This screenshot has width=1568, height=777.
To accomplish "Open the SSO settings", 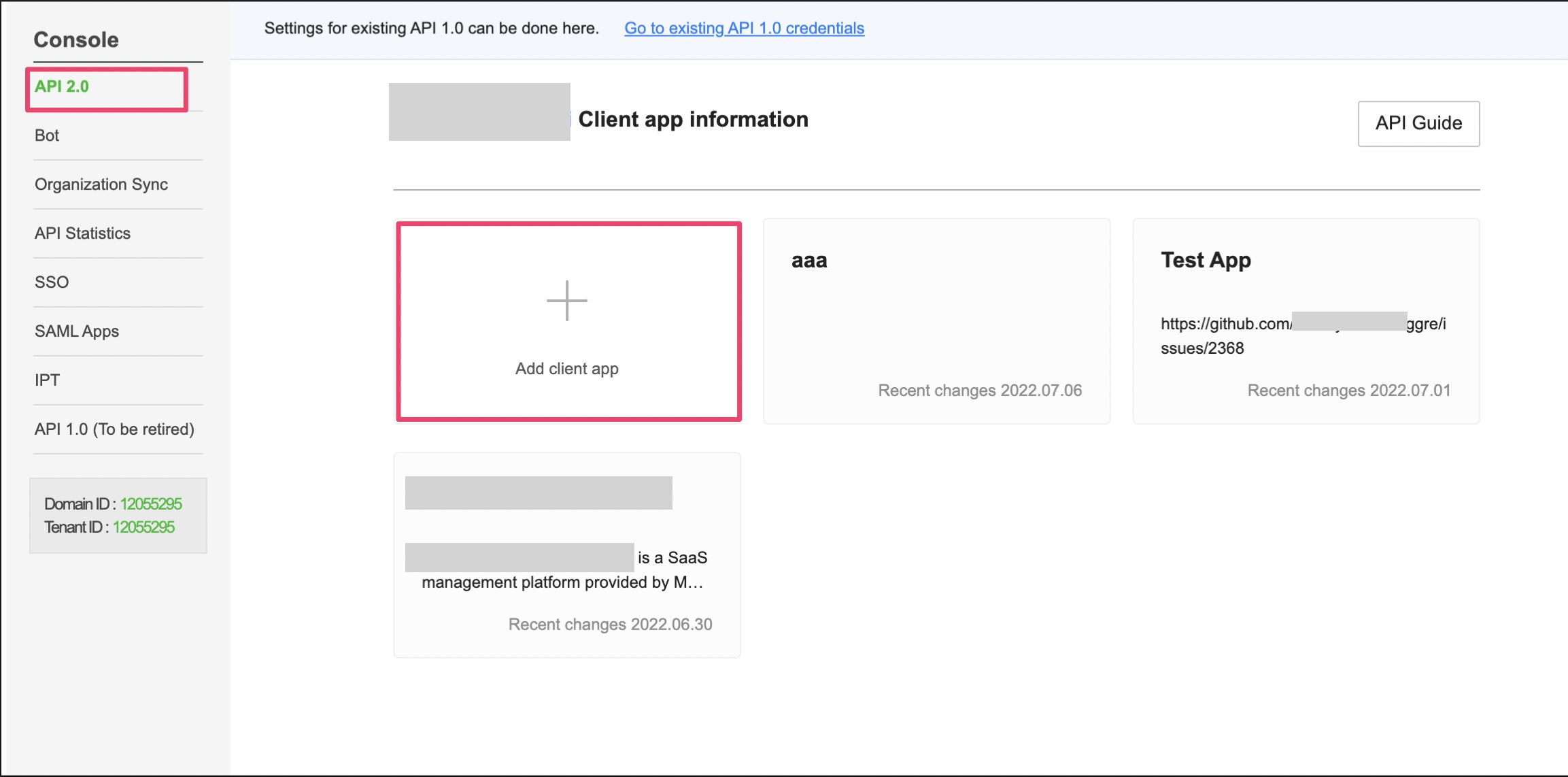I will click(x=52, y=282).
